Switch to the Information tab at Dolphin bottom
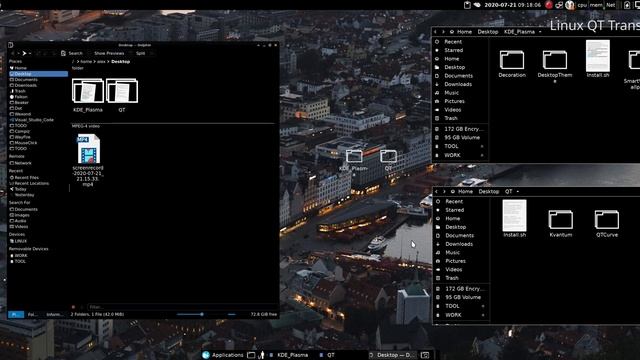Screen dimensions: 640x360 coord(55,314)
